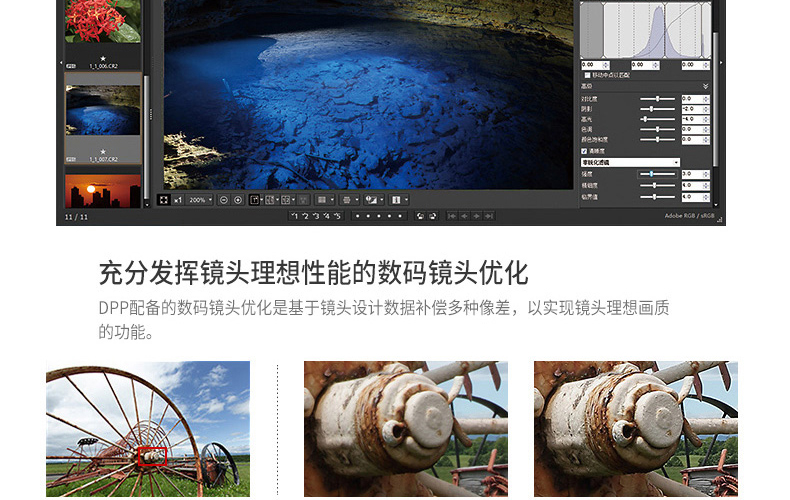The height and width of the screenshot is (500, 790).
Task: Open the 200% zoom level dropdown
Action: click(200, 200)
